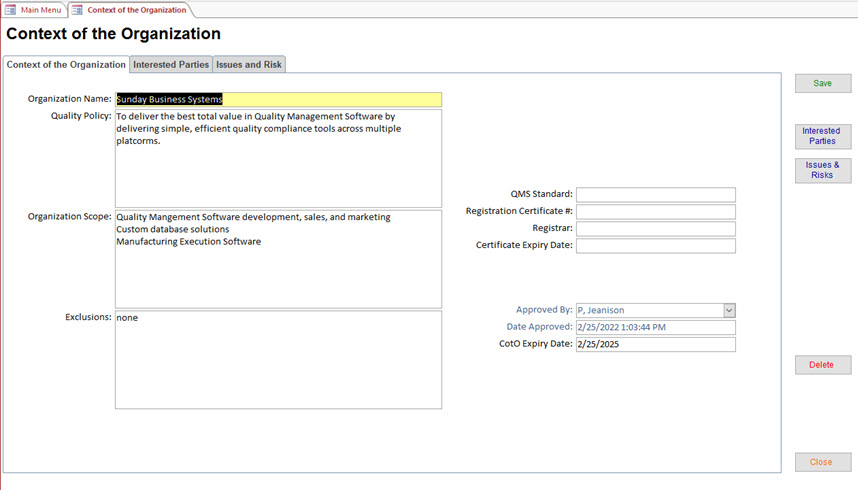Click the Issues & Risks side button
Viewport: 858px width, 490px height.
(822, 170)
